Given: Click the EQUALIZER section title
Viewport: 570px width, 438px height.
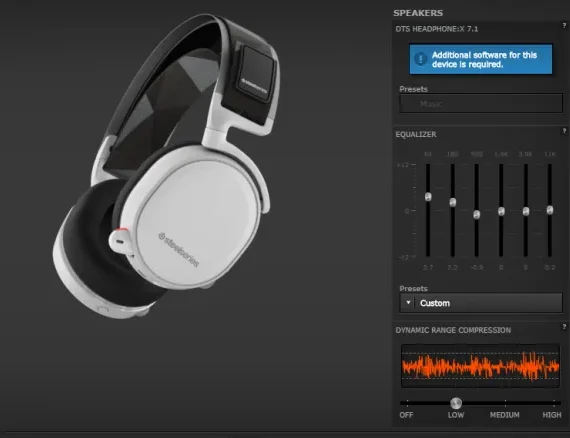Looking at the screenshot, I should point(416,134).
